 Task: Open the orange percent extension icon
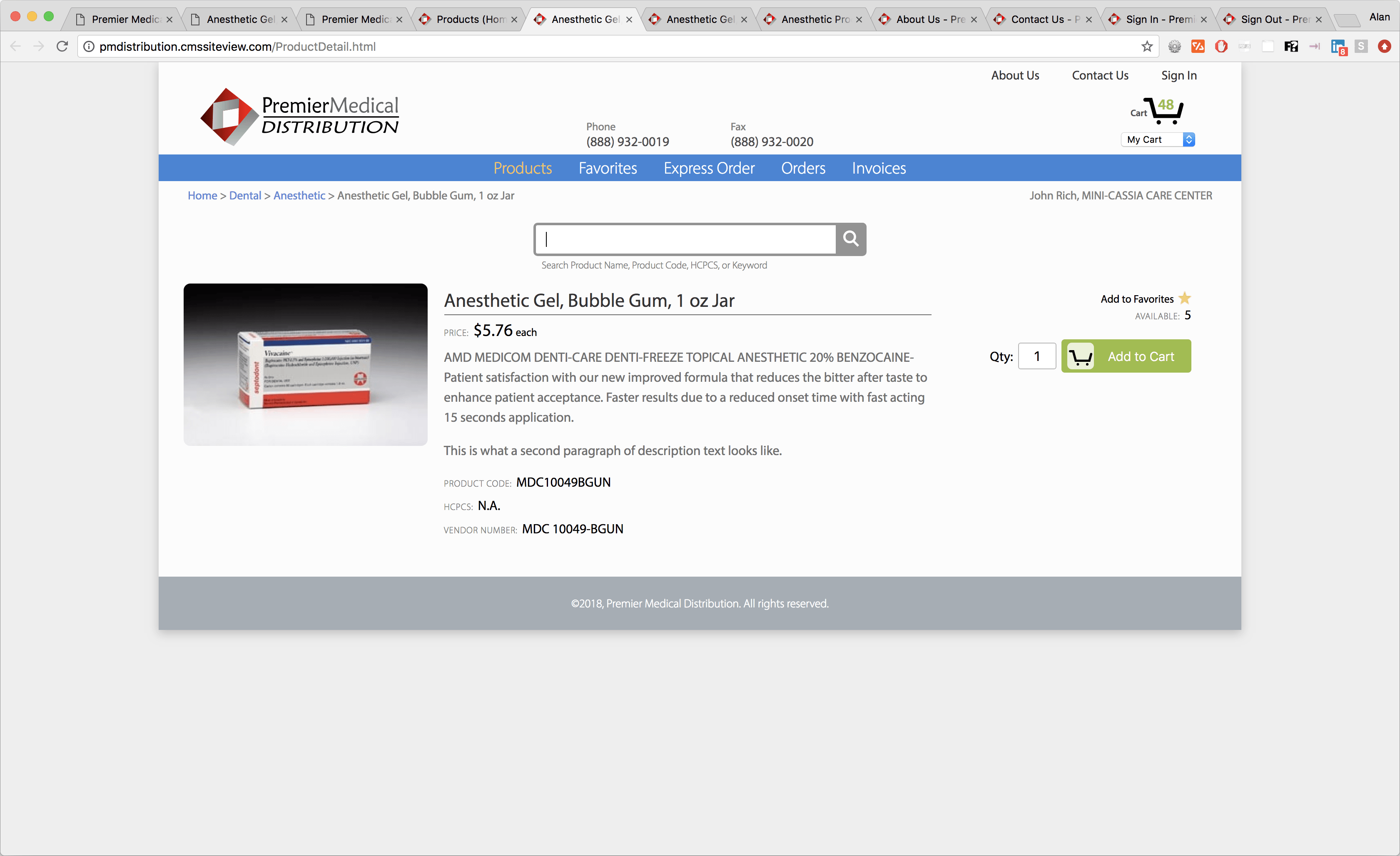tap(1198, 47)
